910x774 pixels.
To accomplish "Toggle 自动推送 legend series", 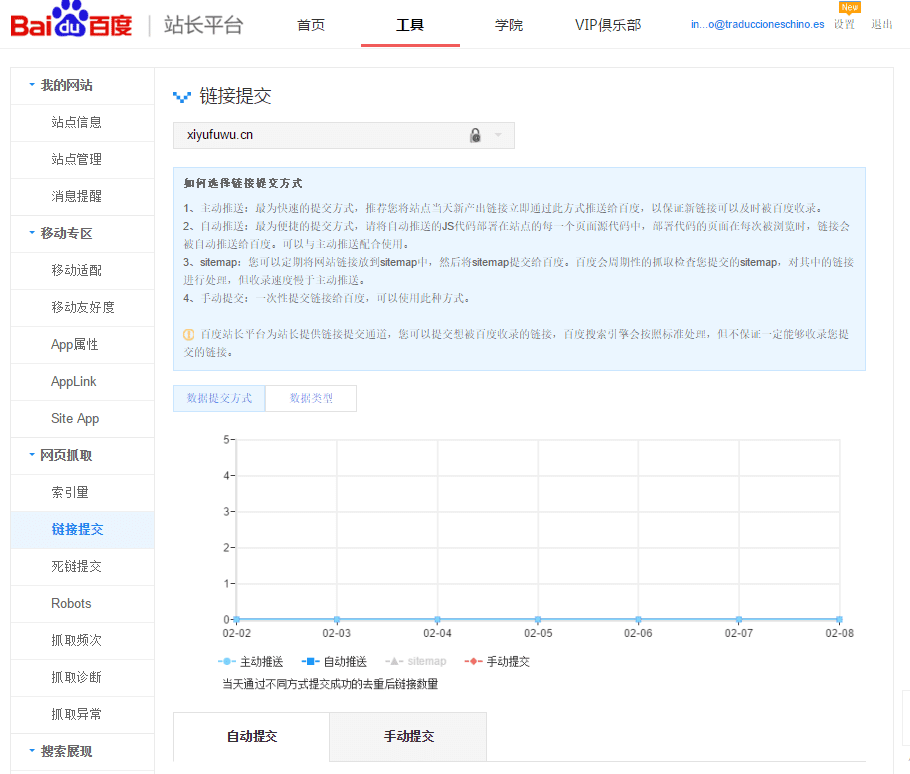I will coord(334,661).
